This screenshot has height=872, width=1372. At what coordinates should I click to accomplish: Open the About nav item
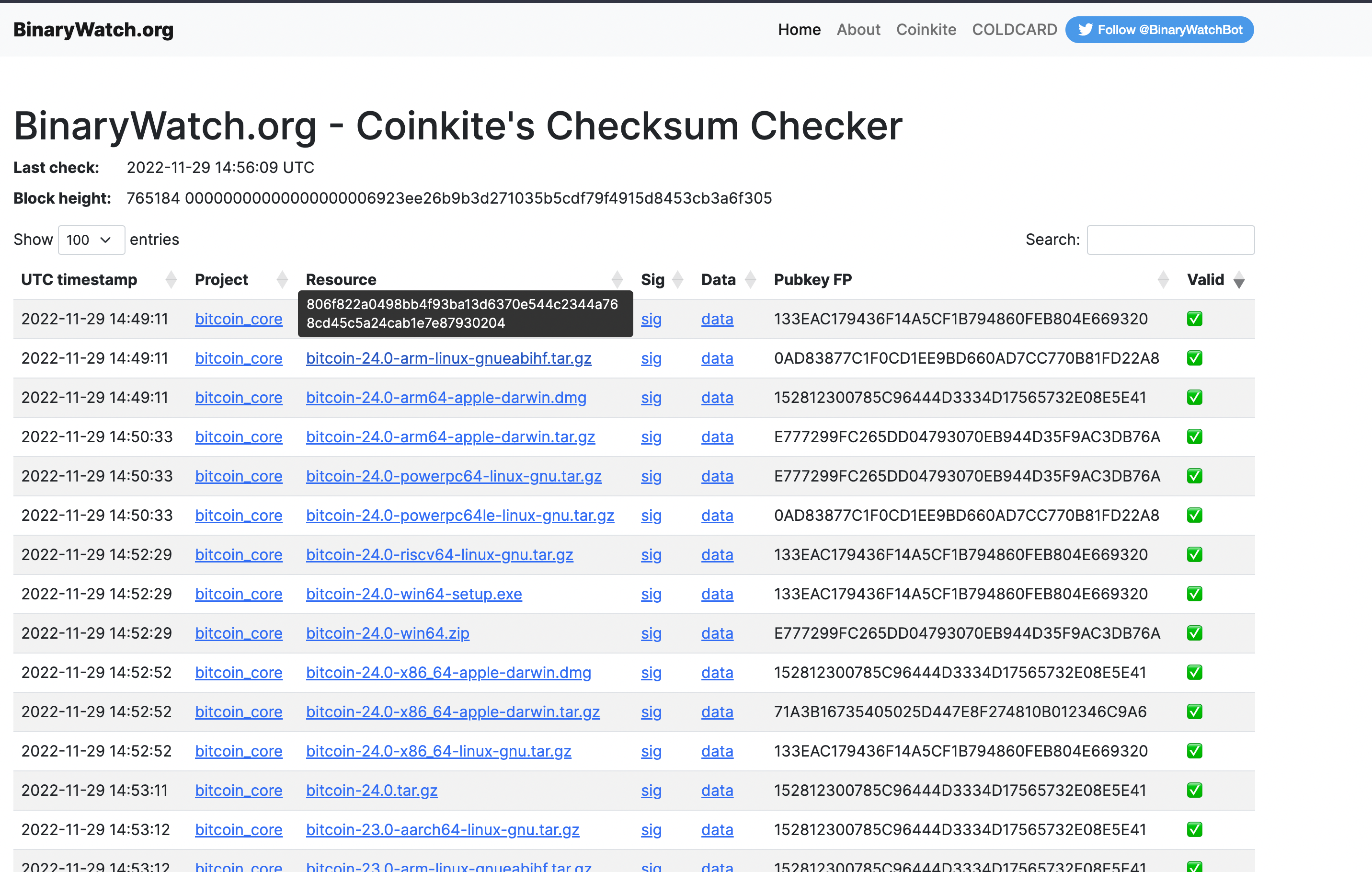pyautogui.click(x=858, y=30)
